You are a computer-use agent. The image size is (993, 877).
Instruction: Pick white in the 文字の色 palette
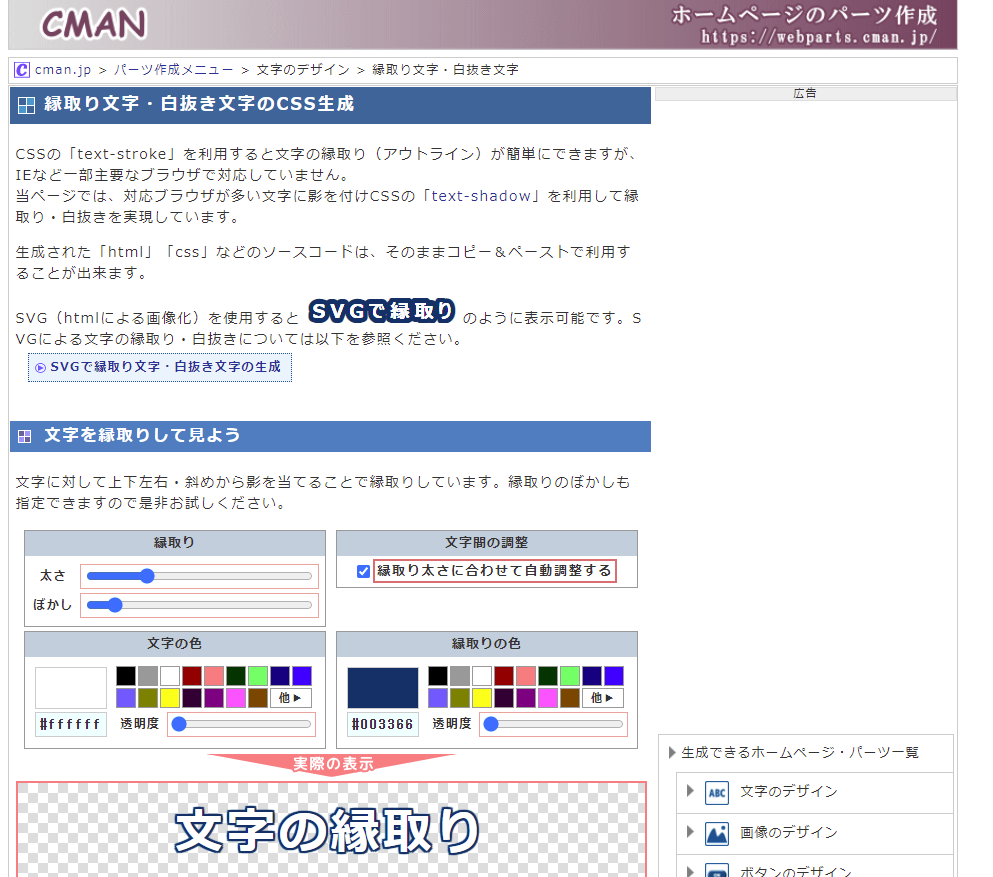tap(170, 676)
